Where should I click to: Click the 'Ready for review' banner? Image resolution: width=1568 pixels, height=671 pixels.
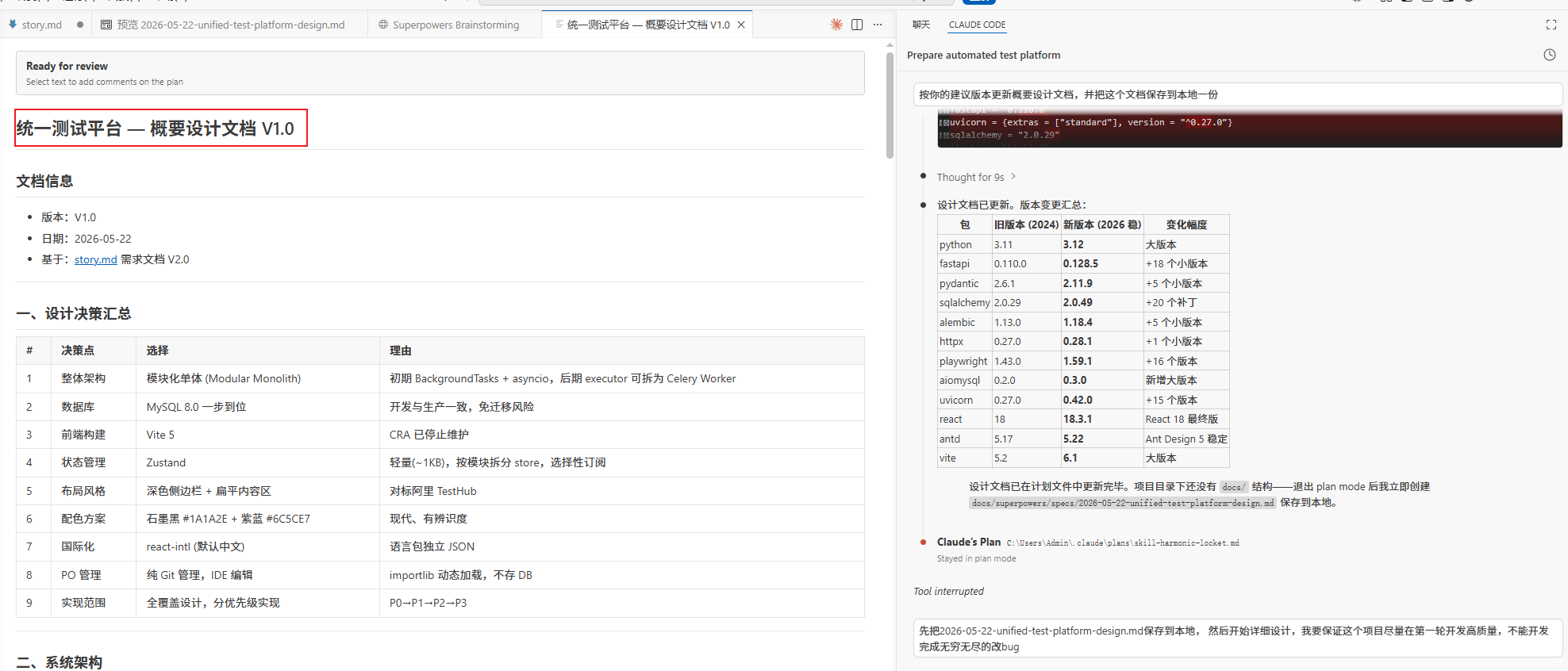(x=440, y=73)
